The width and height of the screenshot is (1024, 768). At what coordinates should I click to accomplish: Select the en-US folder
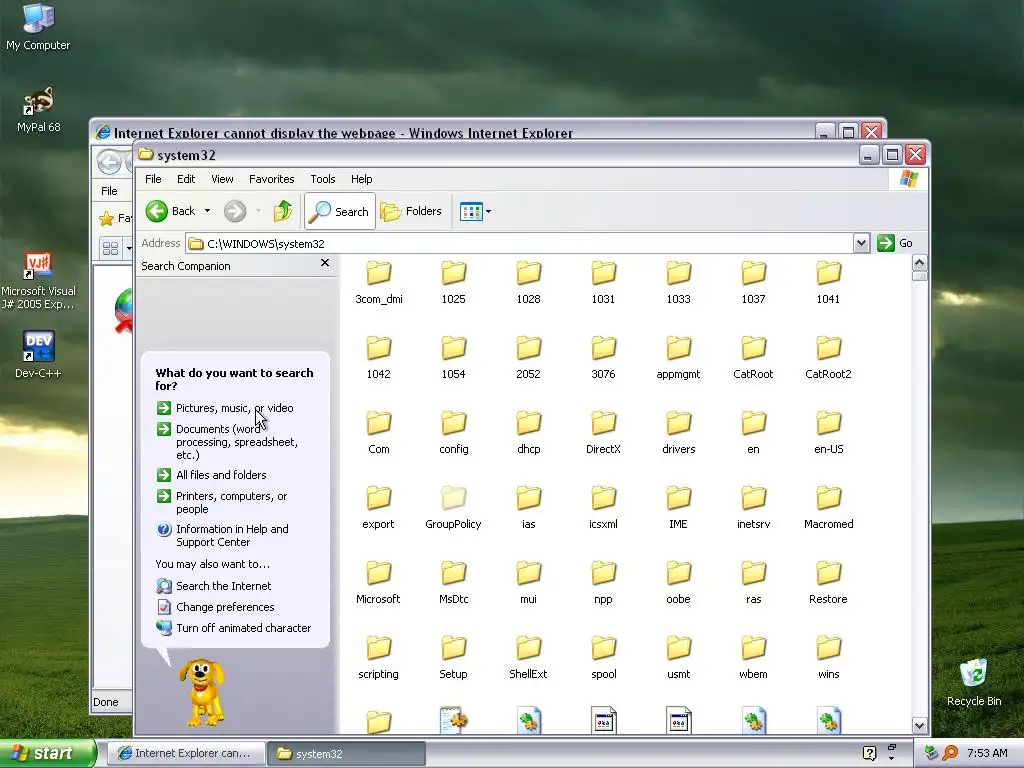(x=828, y=434)
